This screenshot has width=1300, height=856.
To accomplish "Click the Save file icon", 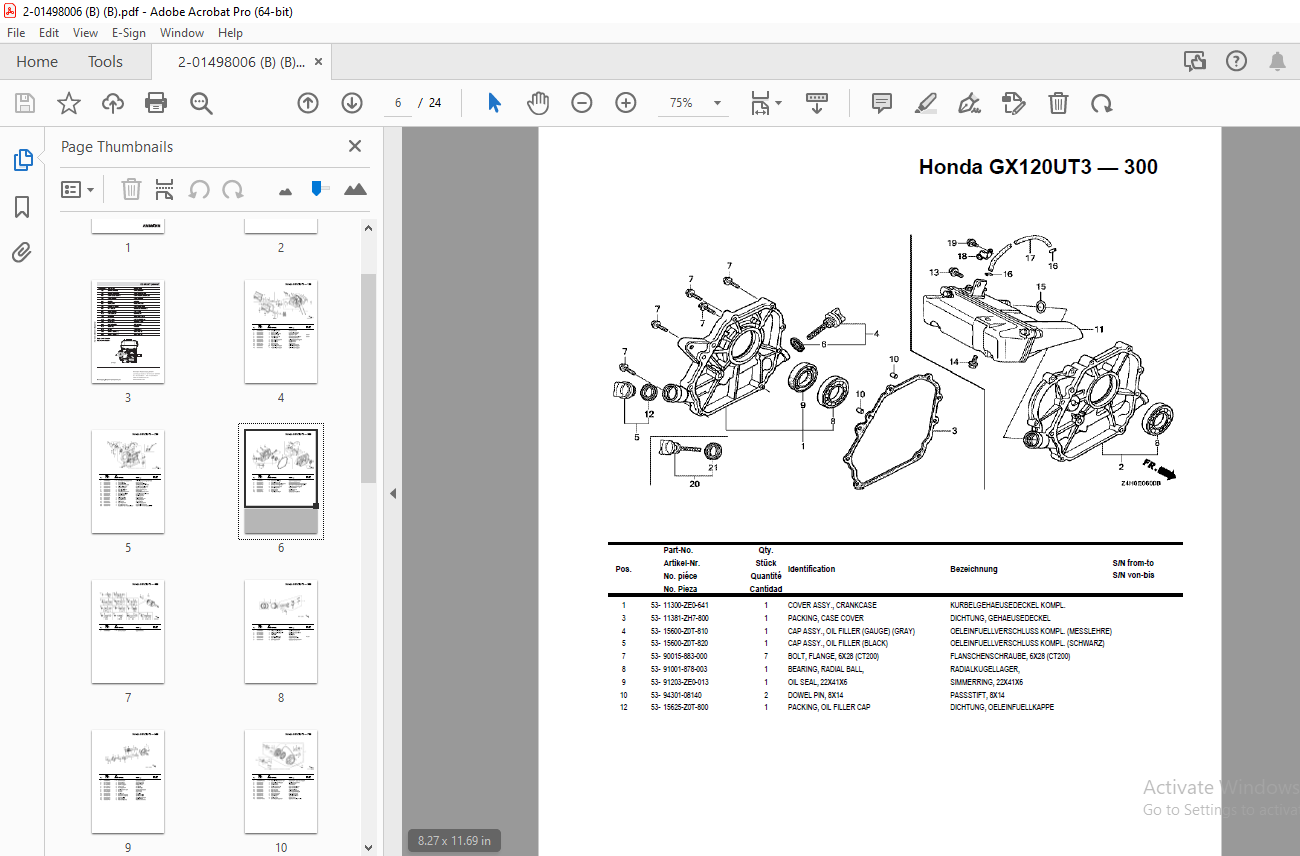I will pos(25,103).
